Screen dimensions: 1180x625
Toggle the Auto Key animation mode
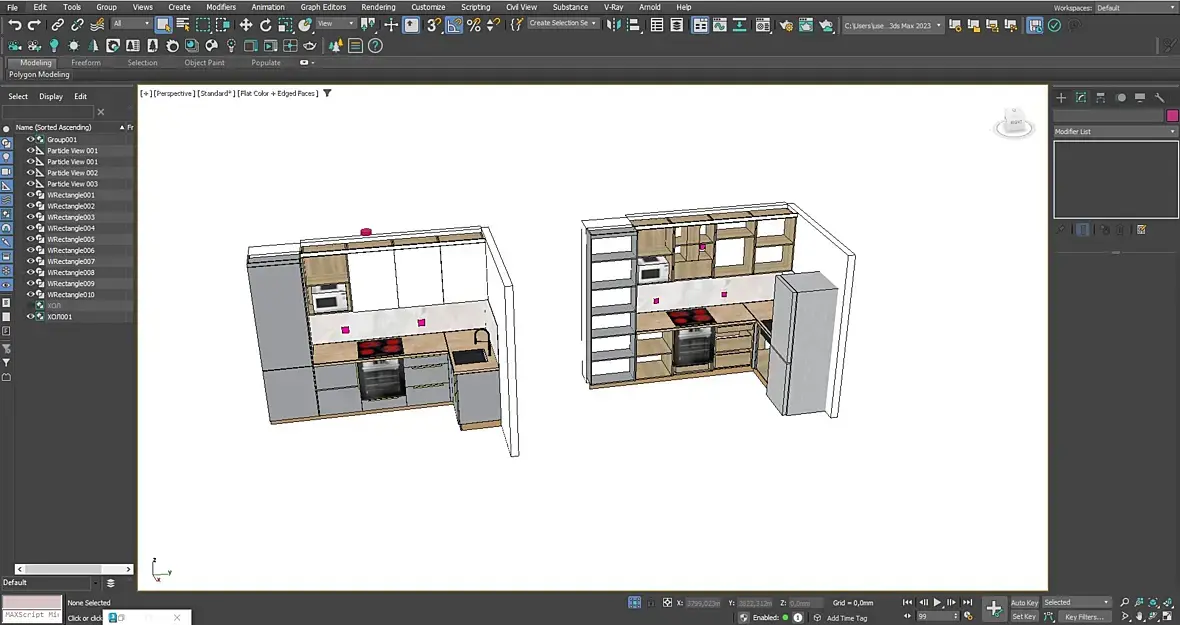[x=1024, y=603]
